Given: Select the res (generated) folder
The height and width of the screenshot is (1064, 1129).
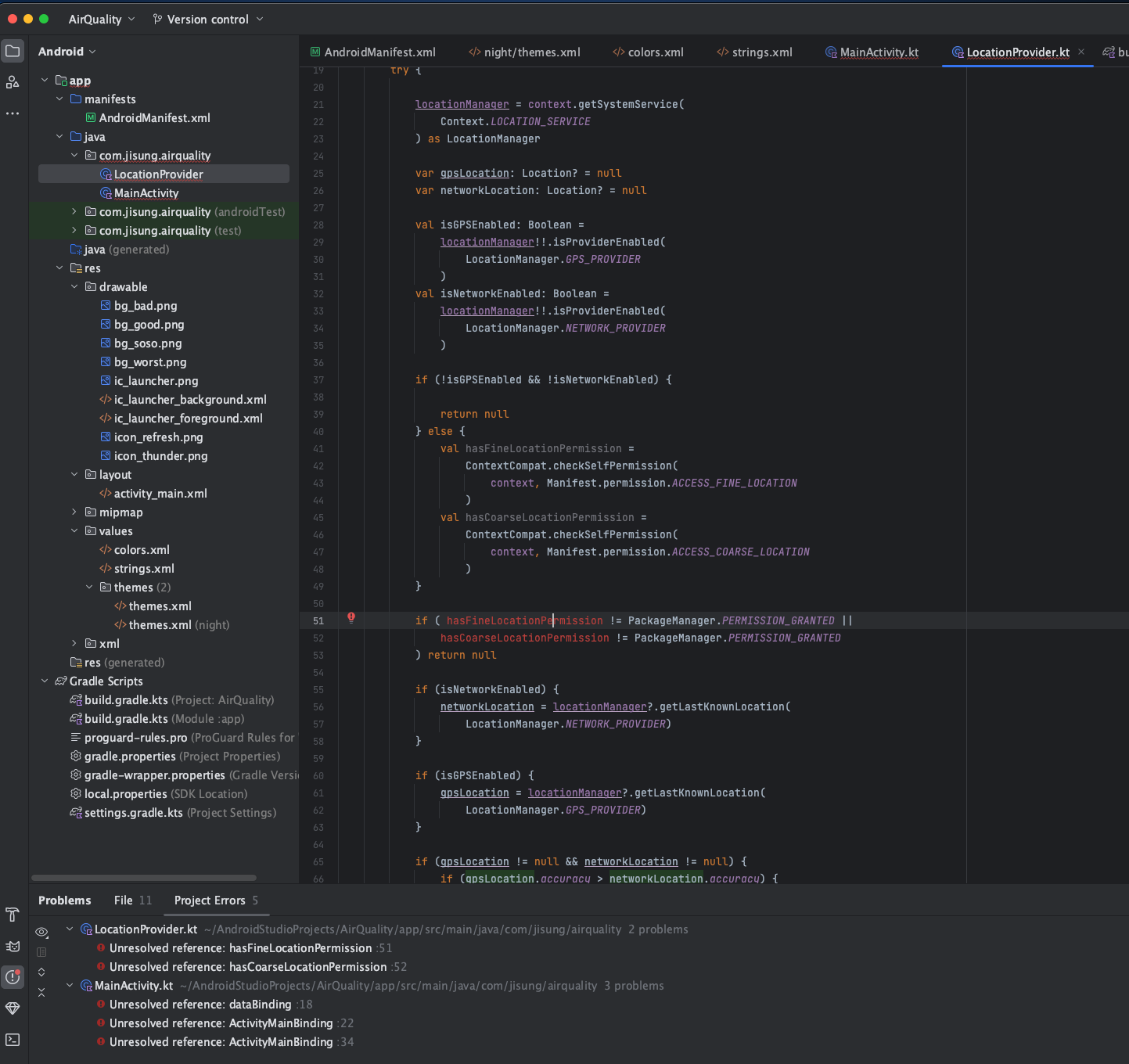Looking at the screenshot, I should pyautogui.click(x=117, y=663).
